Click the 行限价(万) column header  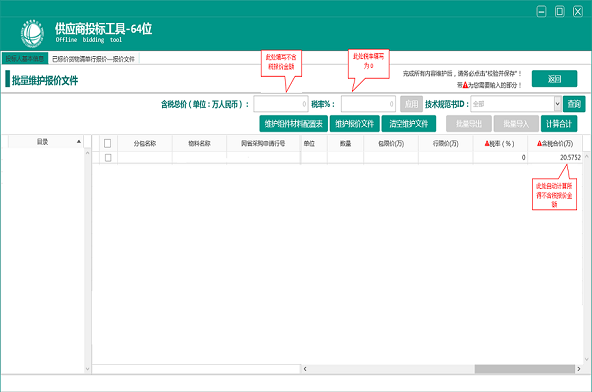[446, 144]
